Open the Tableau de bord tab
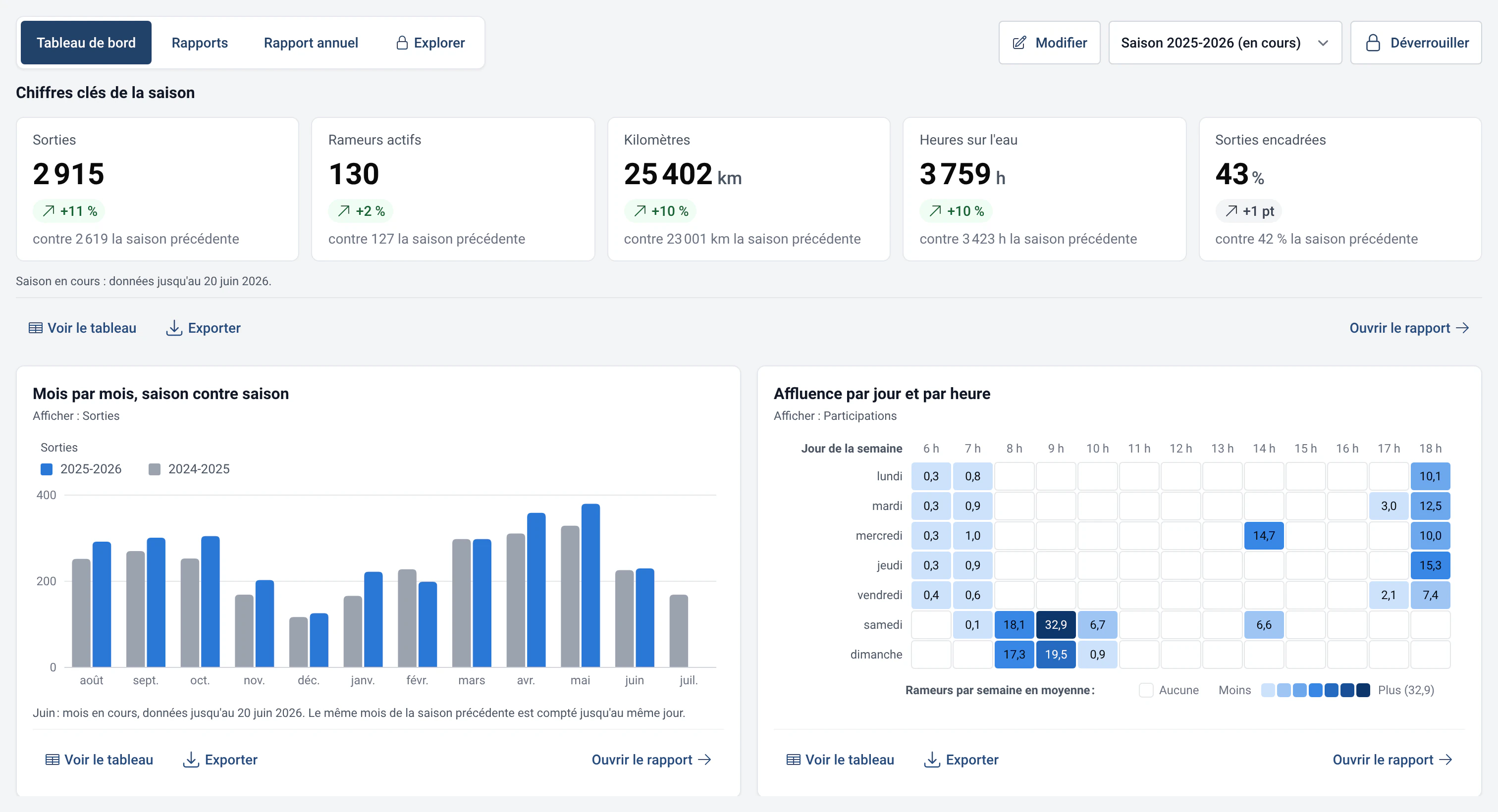The height and width of the screenshot is (812, 1498). pyautogui.click(x=86, y=43)
